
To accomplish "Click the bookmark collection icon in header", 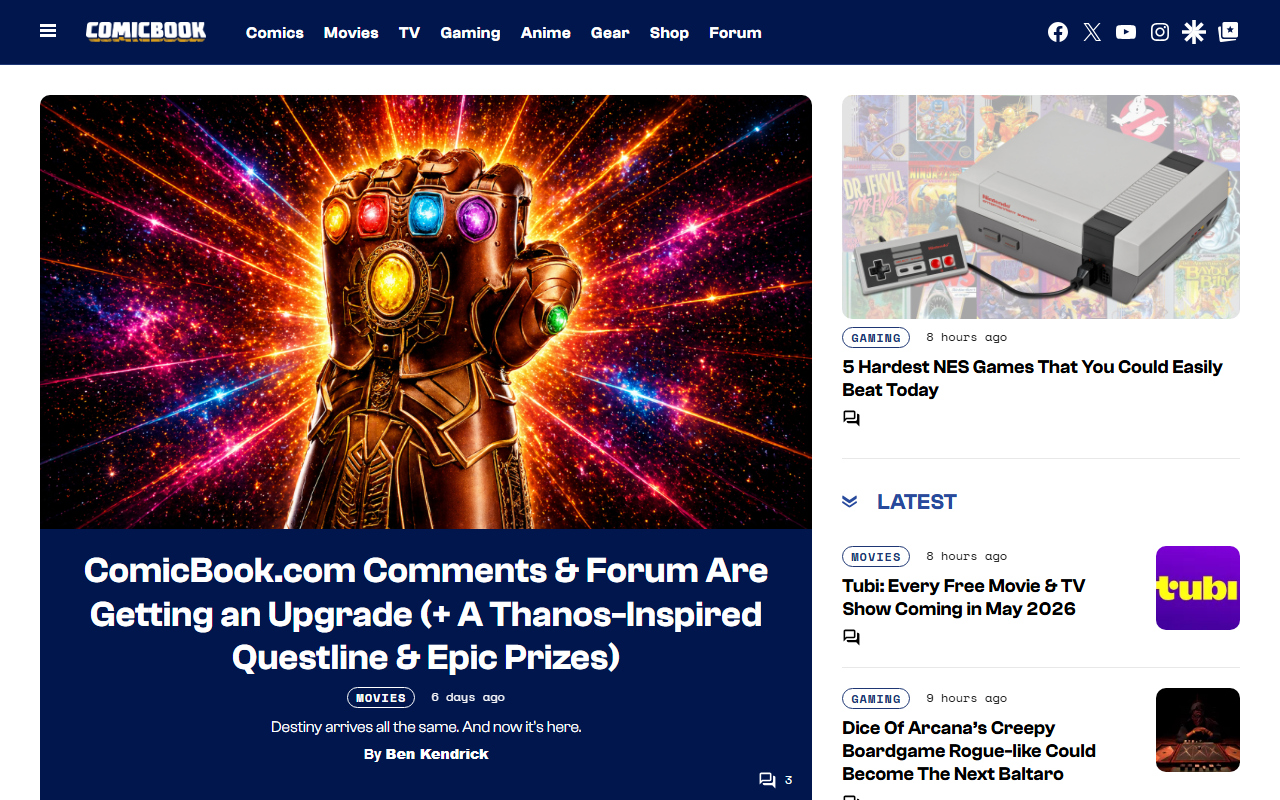I will (x=1229, y=32).
